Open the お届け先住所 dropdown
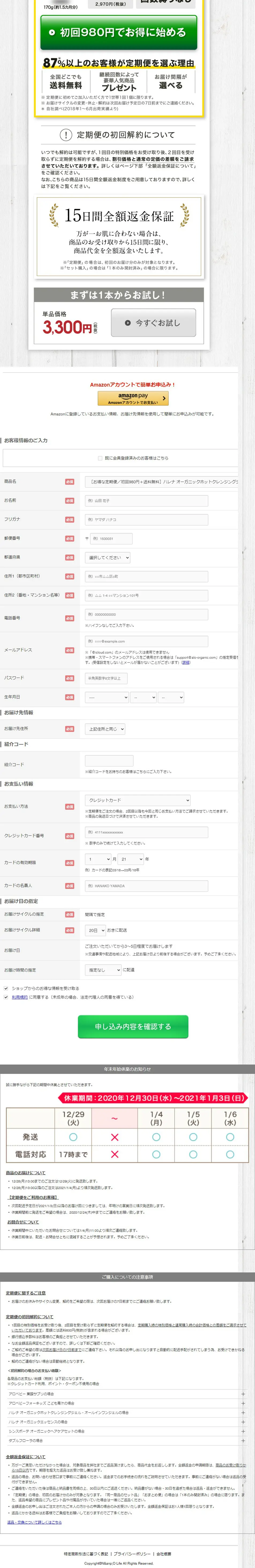The height and width of the screenshot is (1568, 255). (105, 729)
